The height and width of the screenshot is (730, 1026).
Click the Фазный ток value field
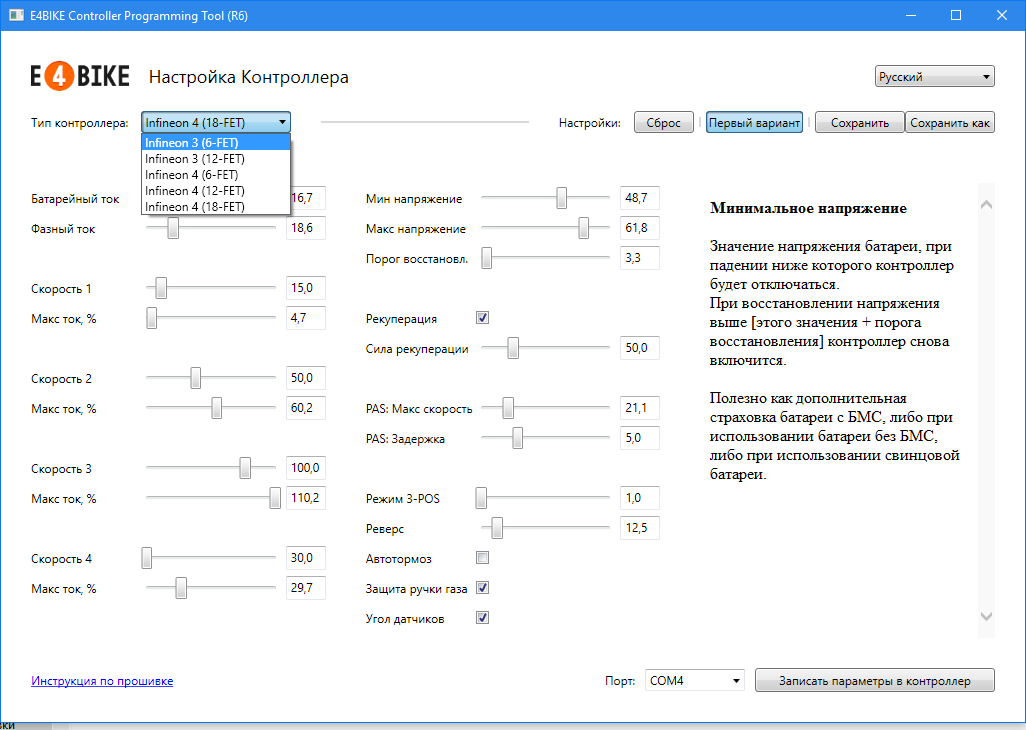coord(306,228)
